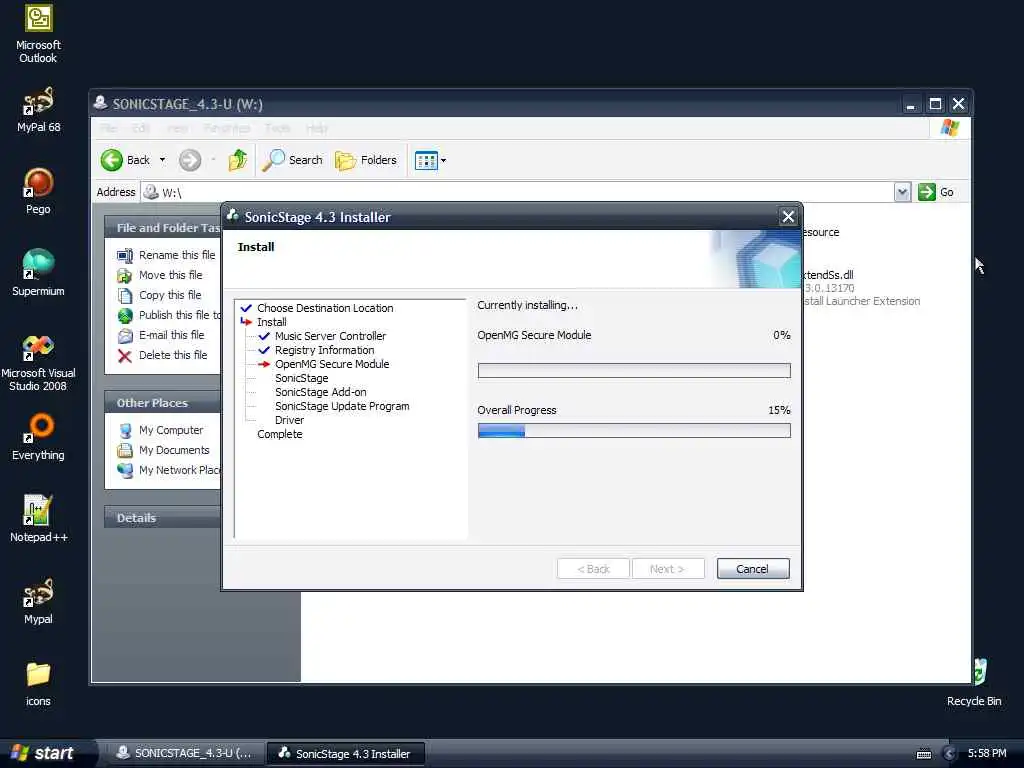Launch Everything search desktop icon
This screenshot has height=768, width=1024.
(38, 437)
